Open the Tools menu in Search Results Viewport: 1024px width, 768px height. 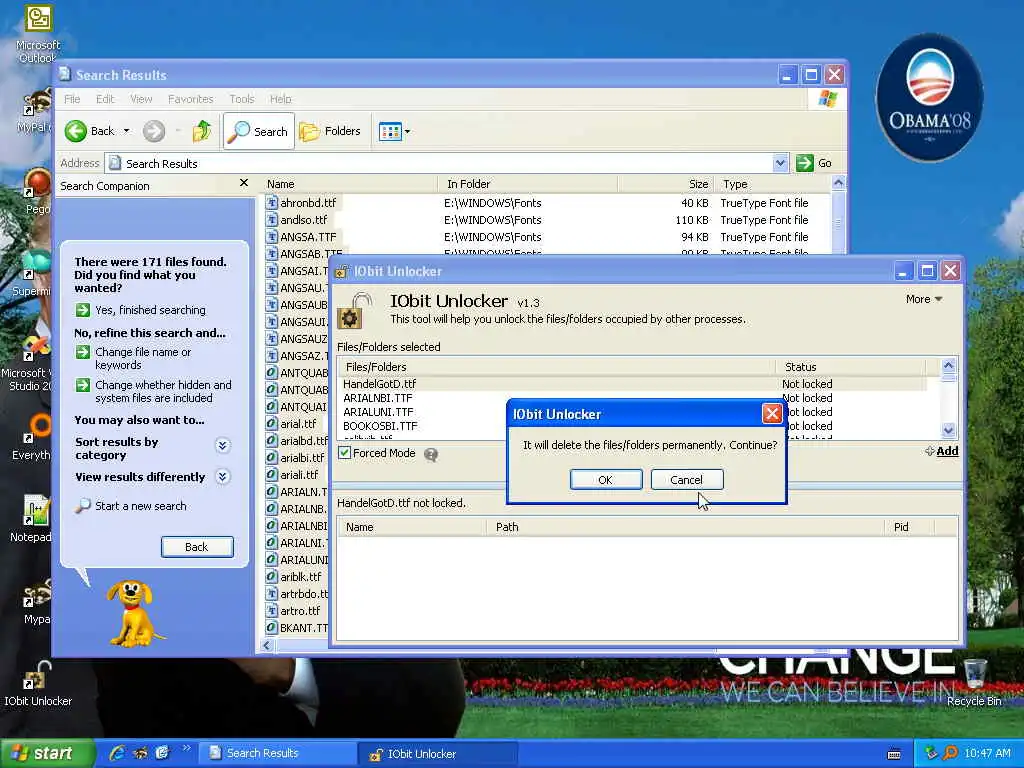(x=242, y=99)
